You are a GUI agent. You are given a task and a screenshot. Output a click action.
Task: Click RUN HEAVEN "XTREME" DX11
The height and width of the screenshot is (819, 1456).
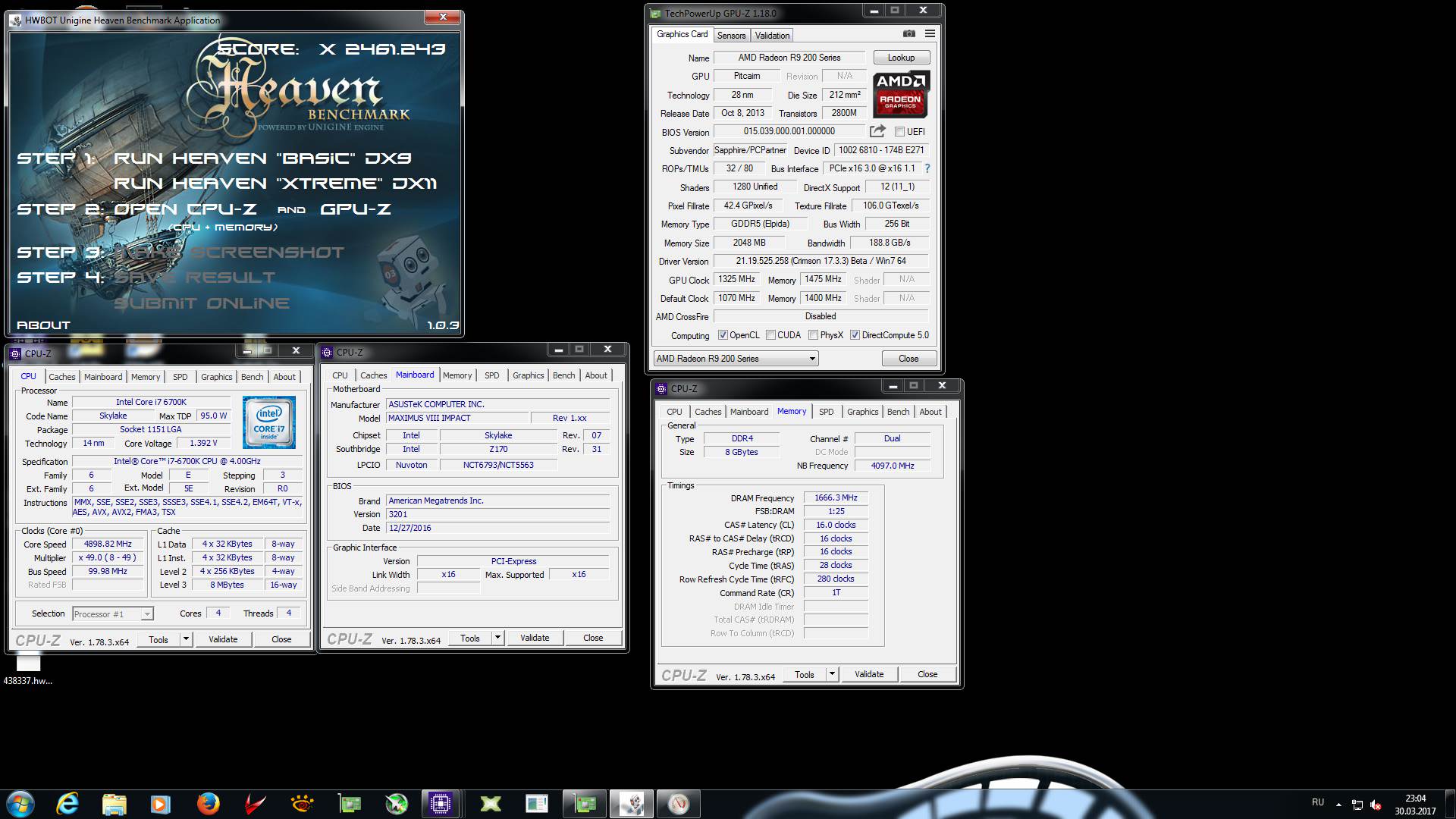[x=275, y=184]
